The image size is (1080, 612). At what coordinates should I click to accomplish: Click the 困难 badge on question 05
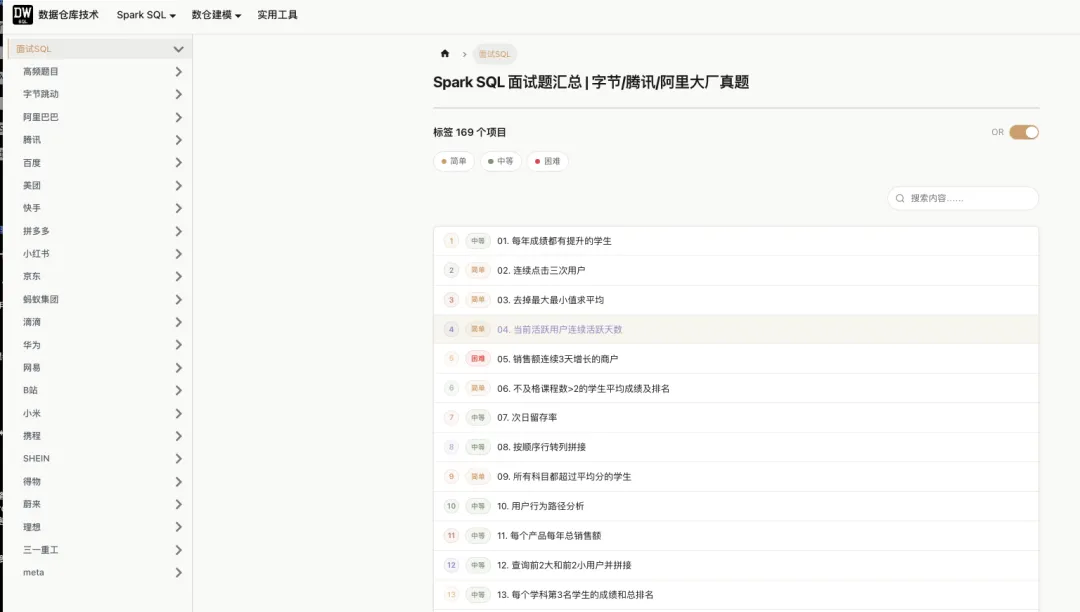[x=477, y=359]
